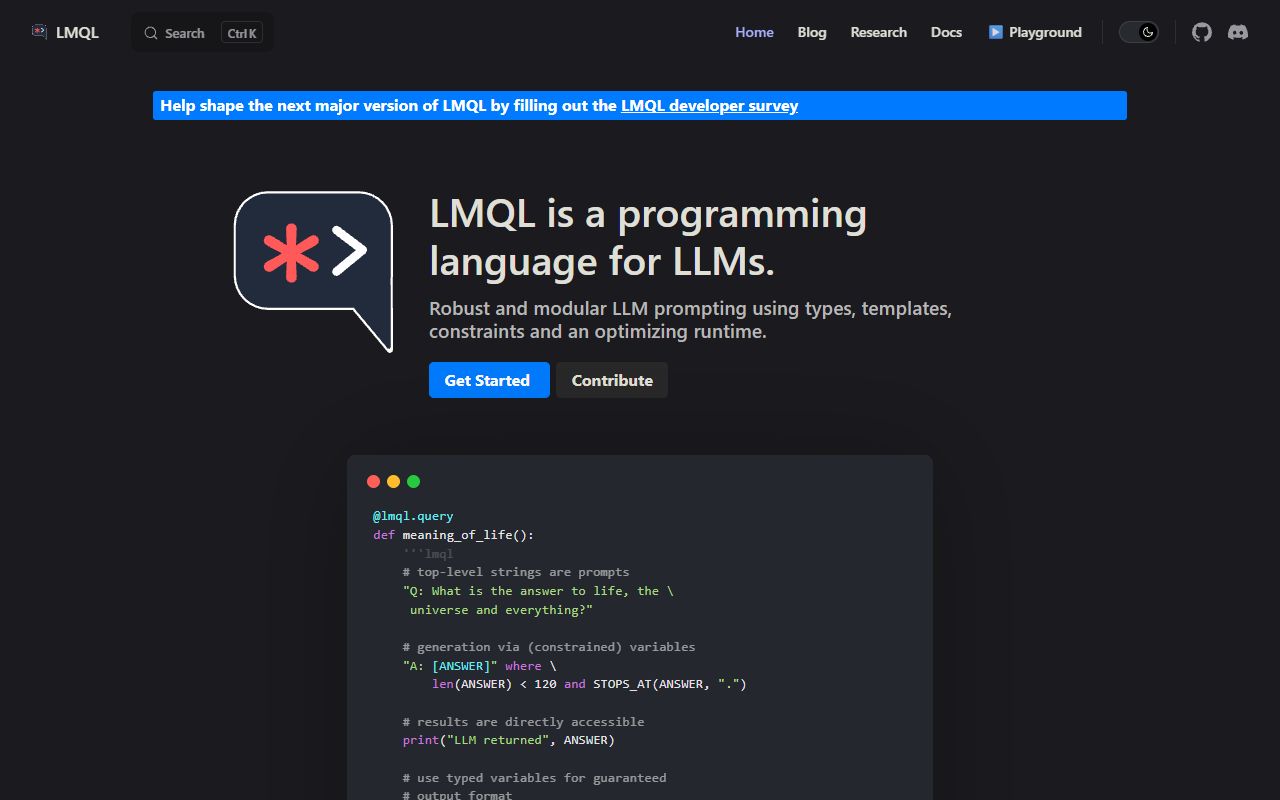
Task: Click the Contribute button
Action: tap(611, 380)
